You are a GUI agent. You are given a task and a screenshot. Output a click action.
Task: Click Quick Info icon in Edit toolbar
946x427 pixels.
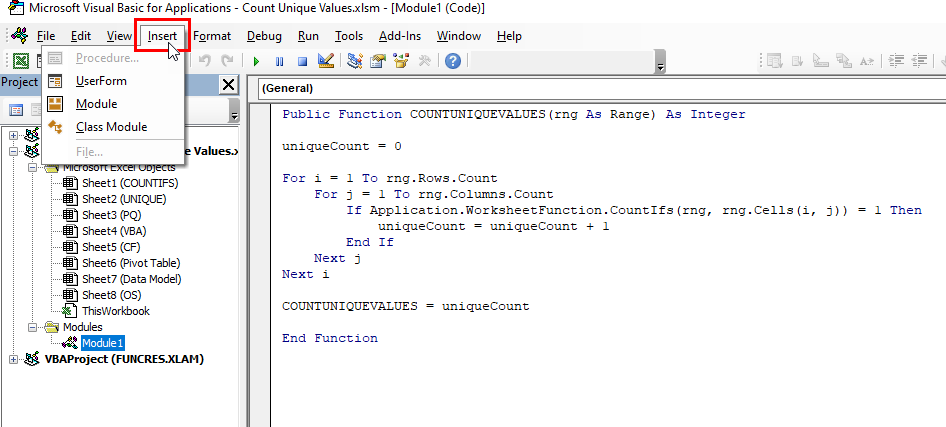point(821,61)
